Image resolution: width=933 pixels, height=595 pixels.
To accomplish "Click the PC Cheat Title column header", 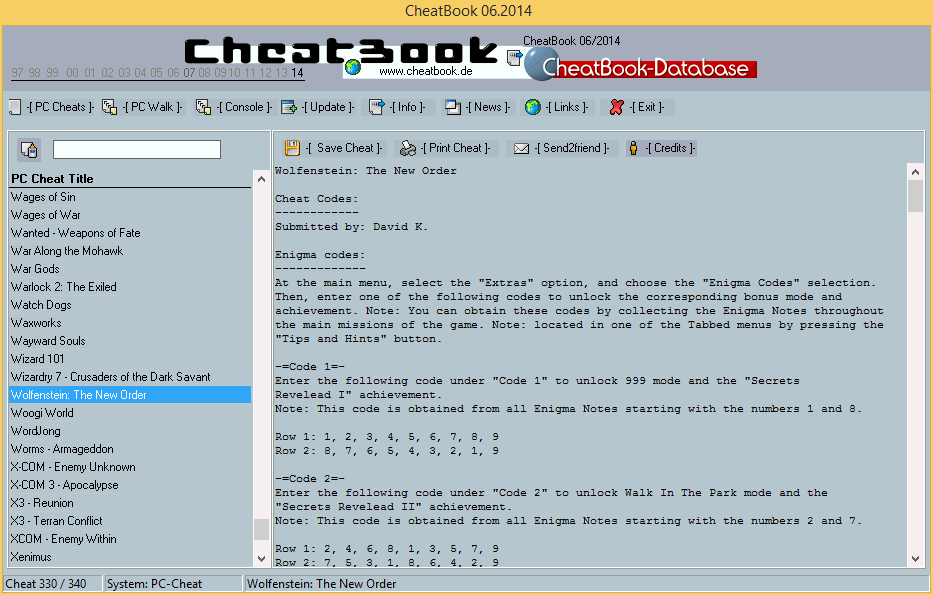I will (x=130, y=178).
